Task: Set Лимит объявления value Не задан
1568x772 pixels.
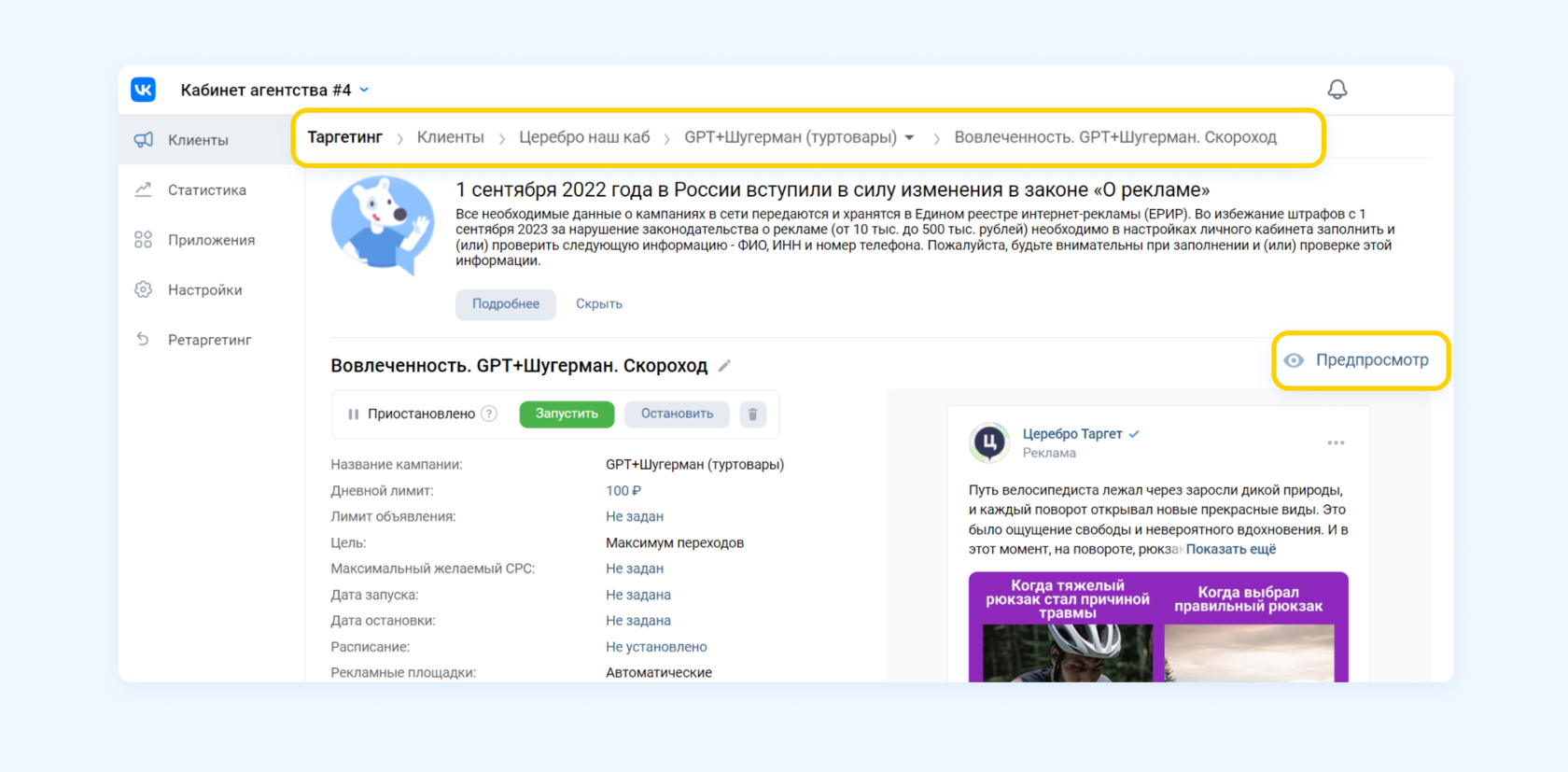Action: [x=635, y=517]
